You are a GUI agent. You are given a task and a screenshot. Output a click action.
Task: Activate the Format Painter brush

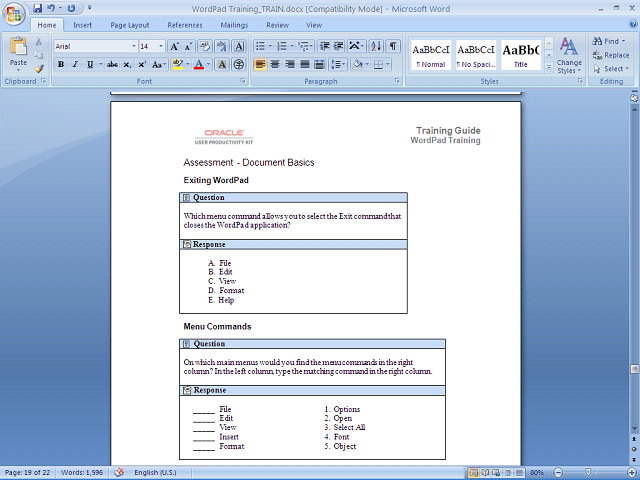click(x=38, y=69)
